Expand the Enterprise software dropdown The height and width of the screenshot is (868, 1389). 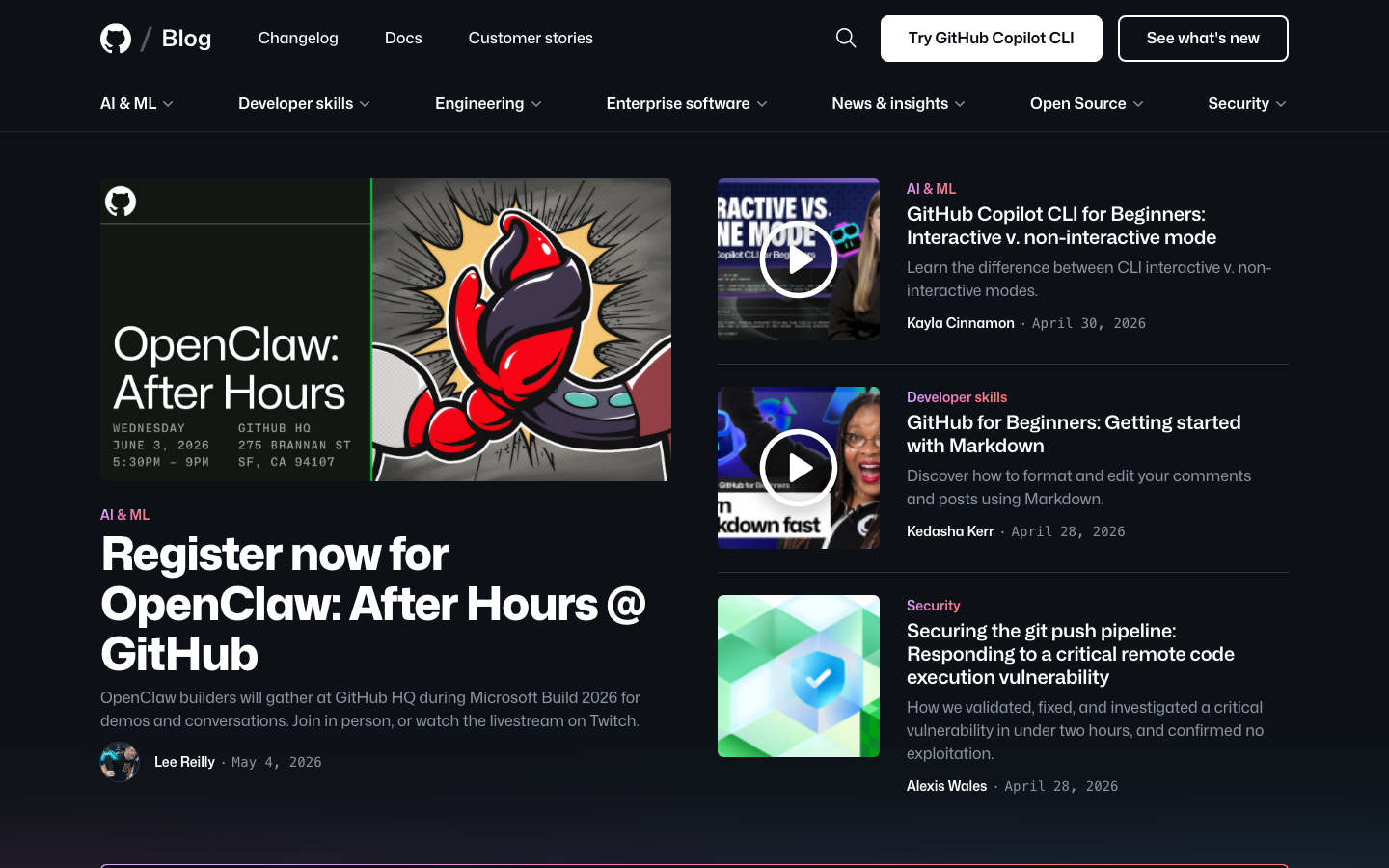click(687, 103)
